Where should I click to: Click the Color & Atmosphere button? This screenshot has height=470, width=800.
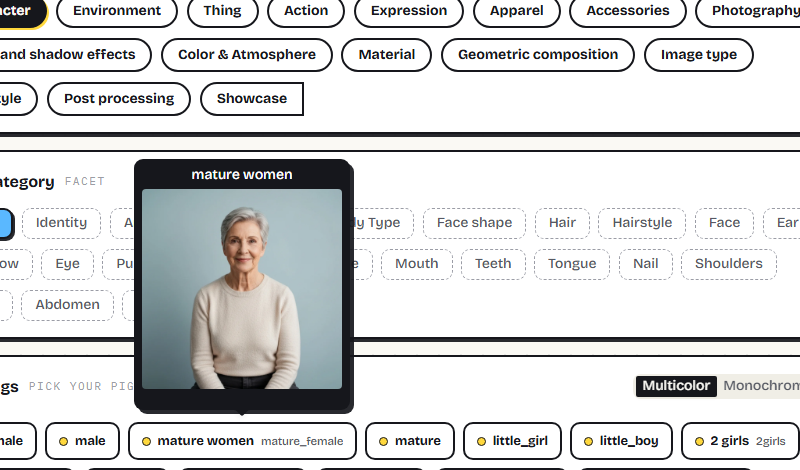247,55
